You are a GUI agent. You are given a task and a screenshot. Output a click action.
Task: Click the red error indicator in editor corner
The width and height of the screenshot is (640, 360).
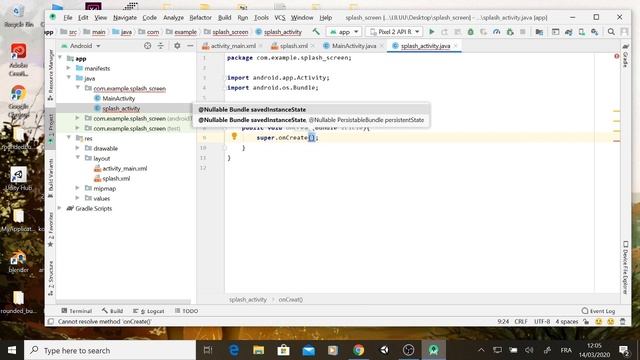(x=616, y=56)
